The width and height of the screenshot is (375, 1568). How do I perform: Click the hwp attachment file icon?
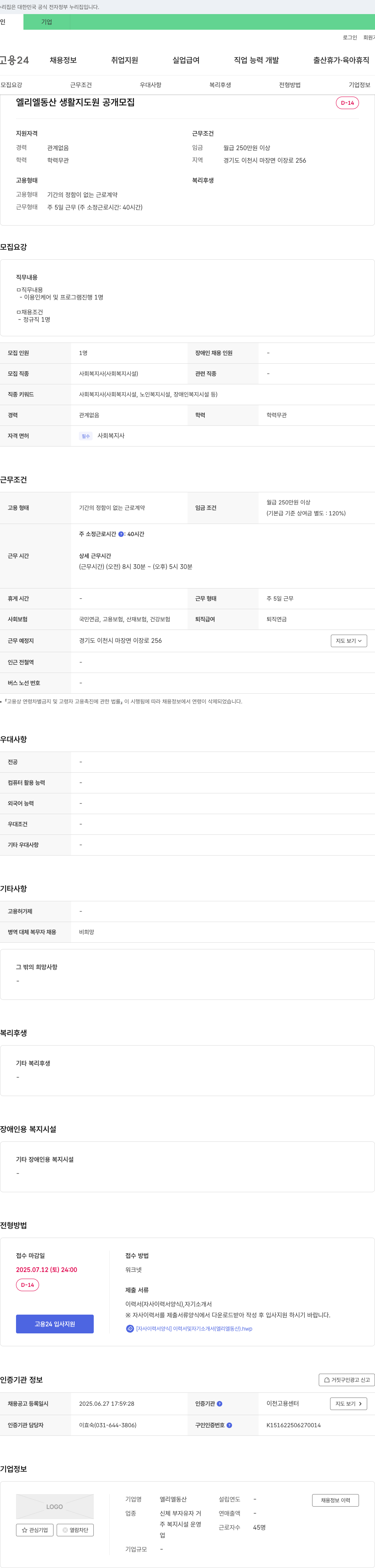point(129,1329)
